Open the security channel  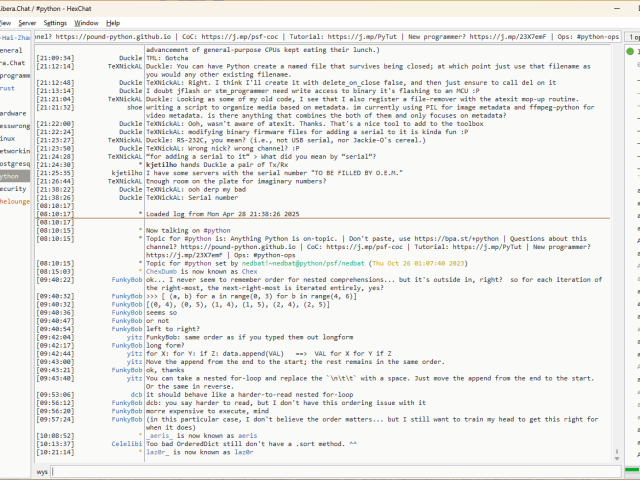[x=13, y=188]
